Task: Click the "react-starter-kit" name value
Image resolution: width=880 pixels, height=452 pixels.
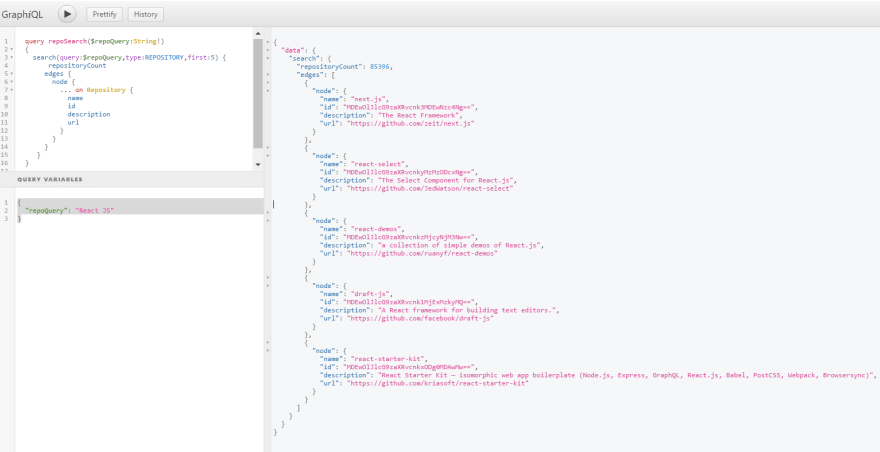Action: coord(389,359)
